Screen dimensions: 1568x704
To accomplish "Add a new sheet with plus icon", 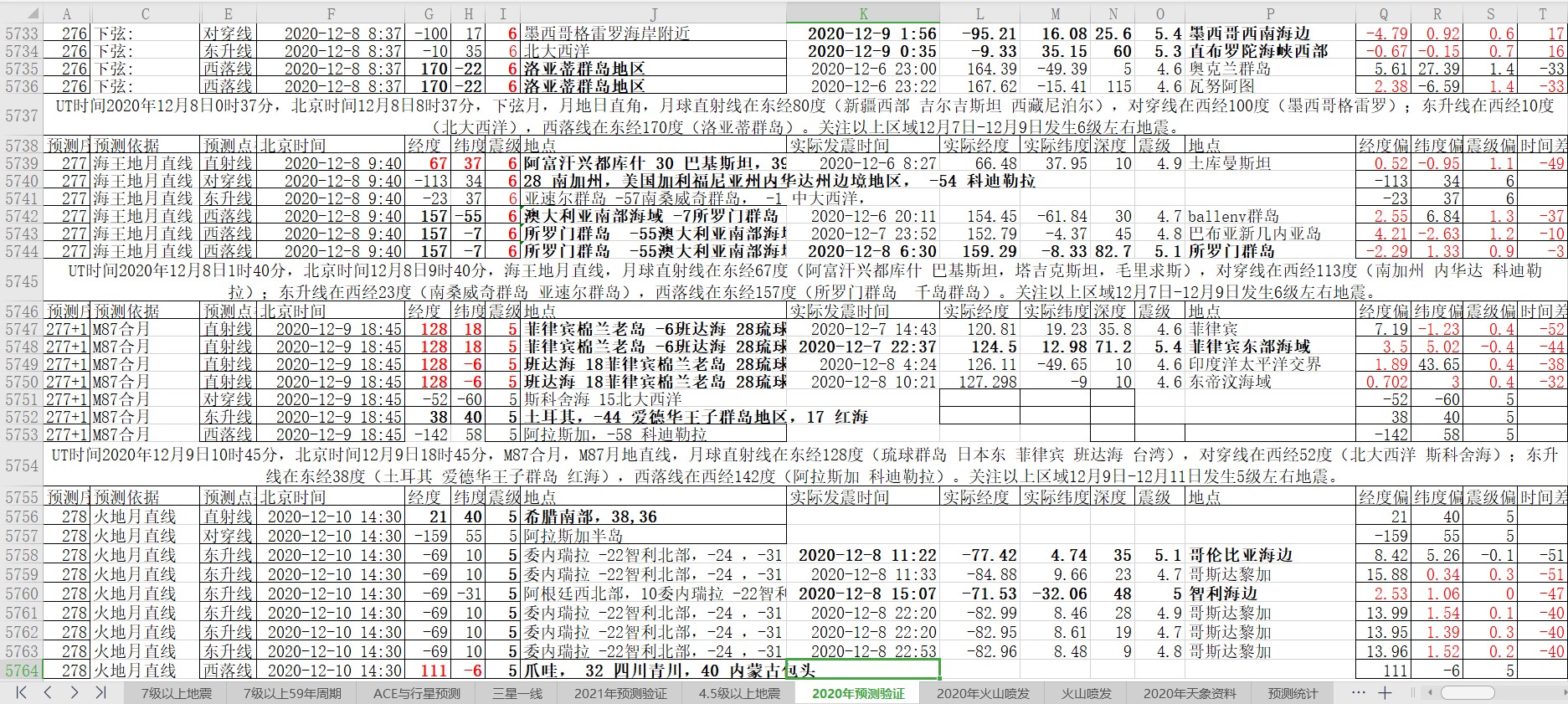I will pos(1385,692).
